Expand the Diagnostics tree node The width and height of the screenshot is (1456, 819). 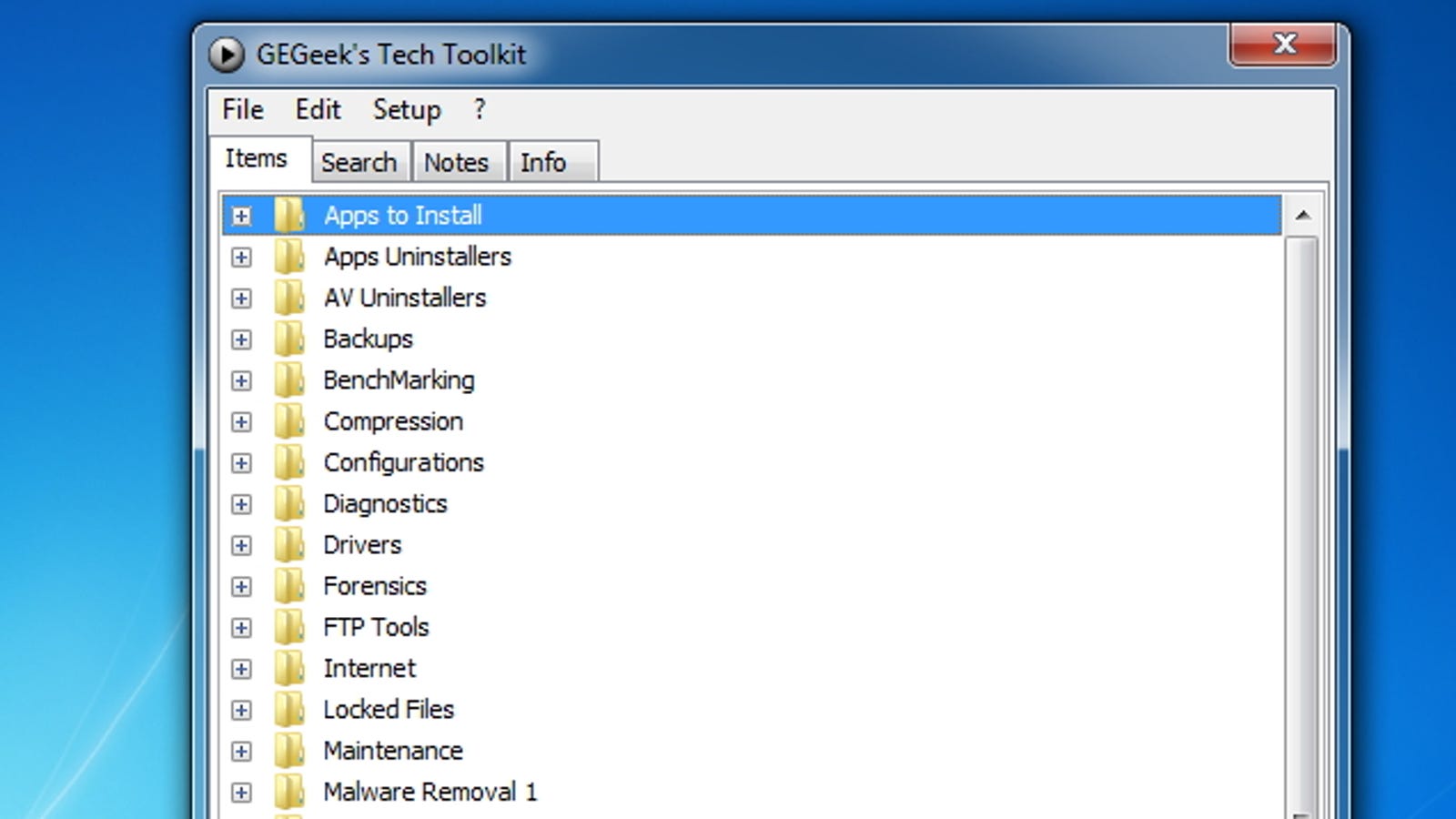241,504
